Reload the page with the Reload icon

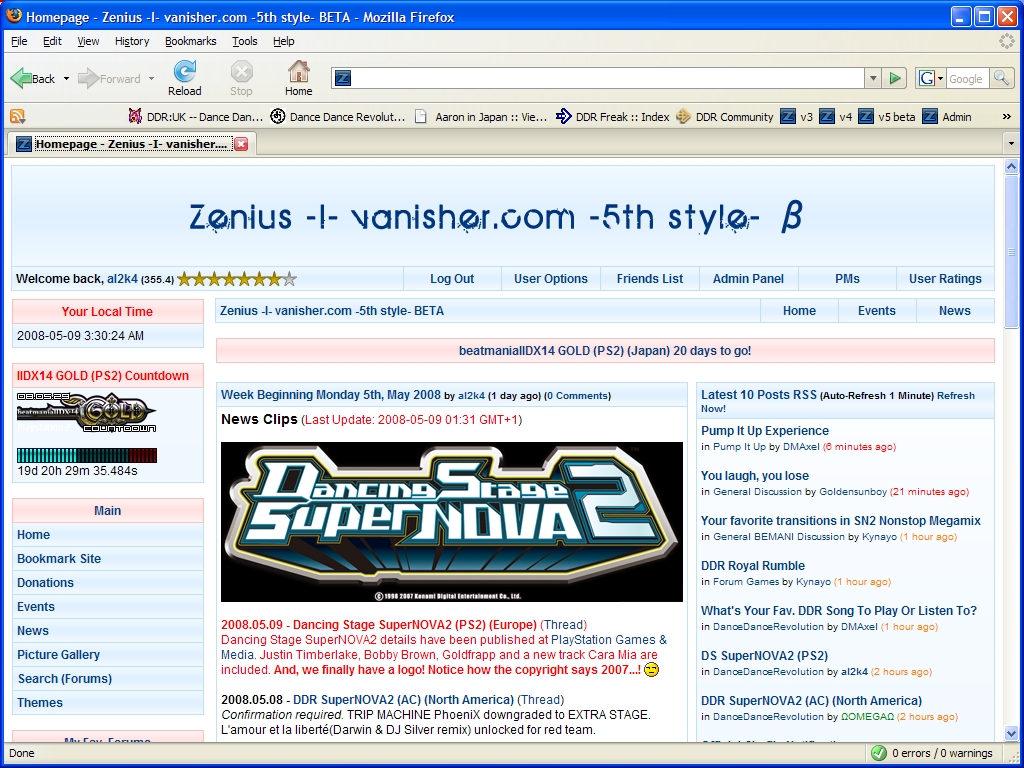[185, 71]
